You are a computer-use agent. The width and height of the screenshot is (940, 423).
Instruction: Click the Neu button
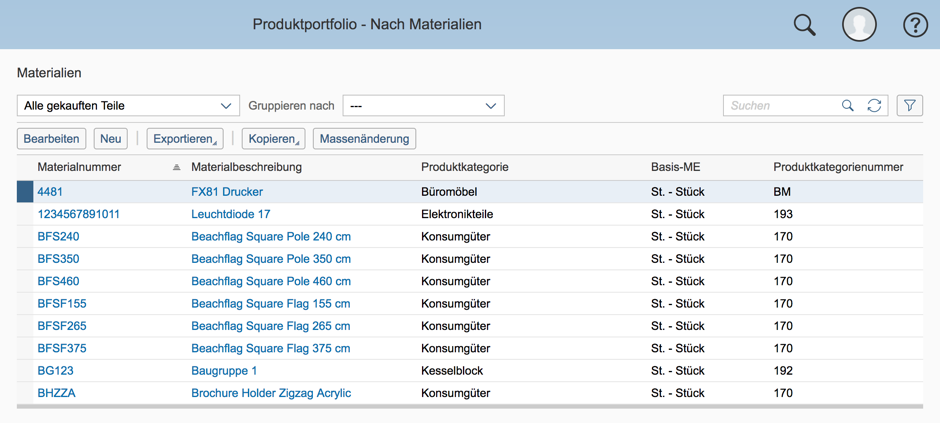pyautogui.click(x=110, y=139)
